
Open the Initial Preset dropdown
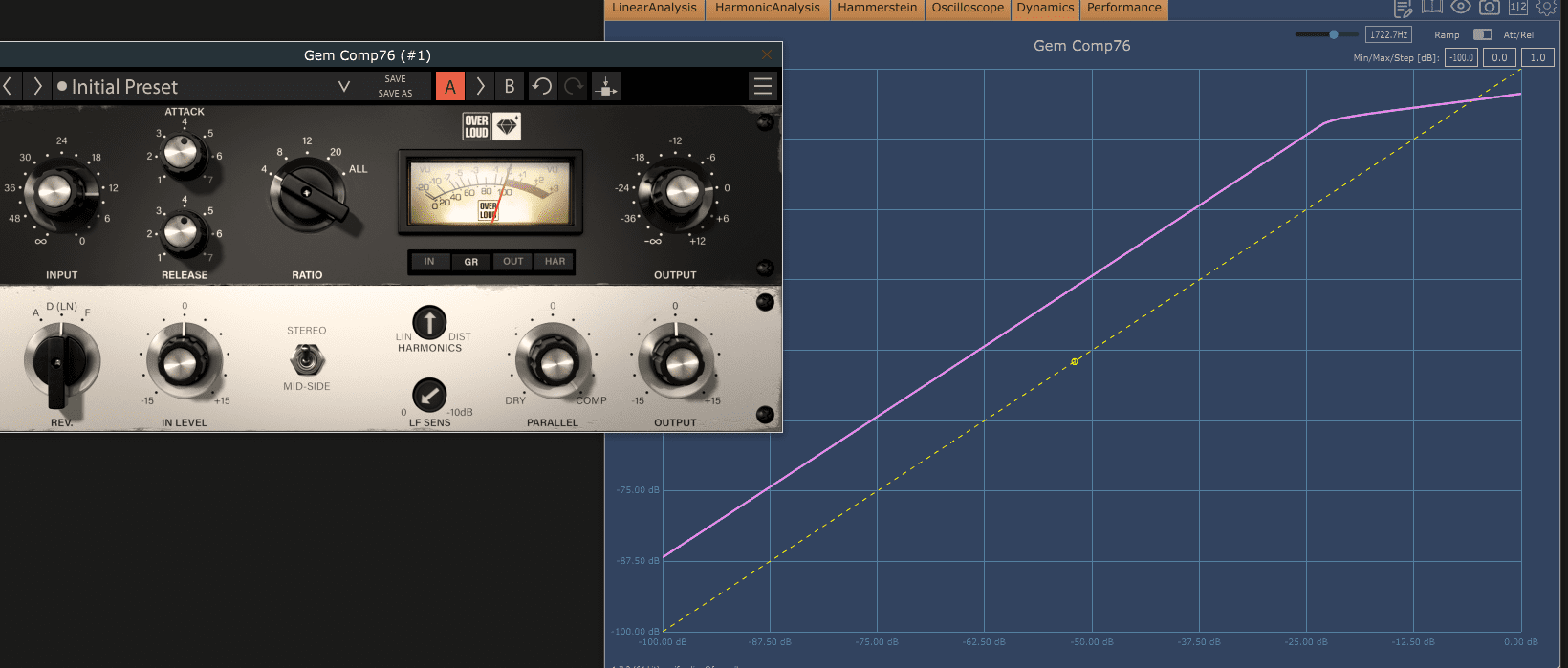[x=204, y=86]
